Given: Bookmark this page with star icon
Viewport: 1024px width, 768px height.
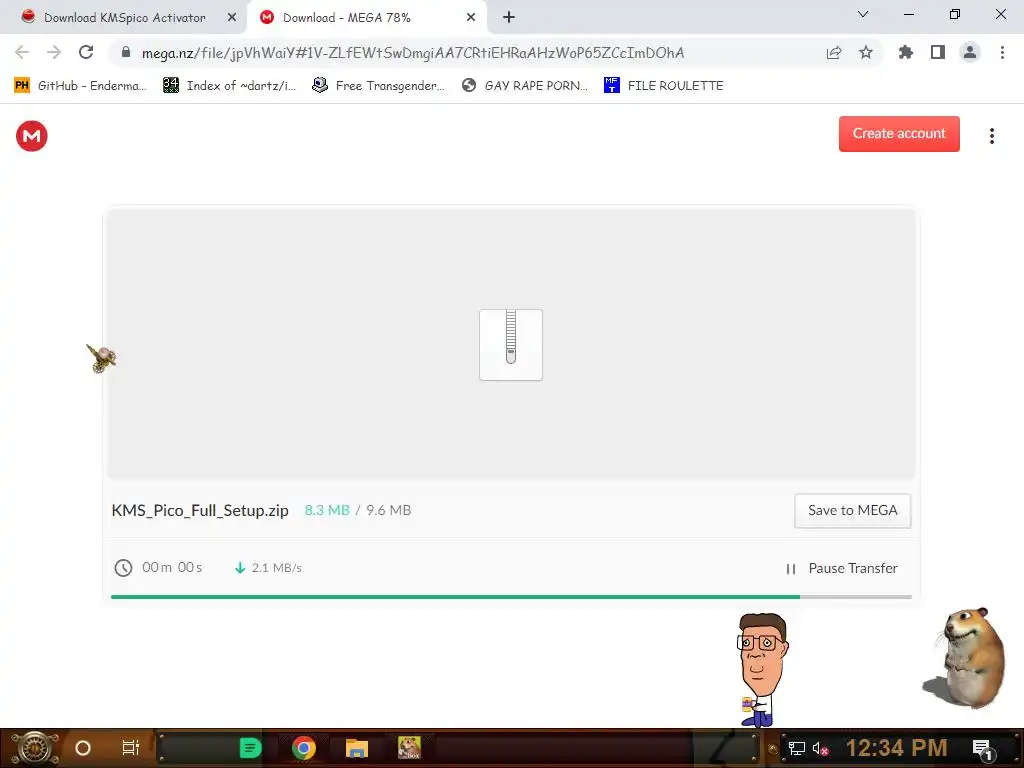Looking at the screenshot, I should [866, 52].
